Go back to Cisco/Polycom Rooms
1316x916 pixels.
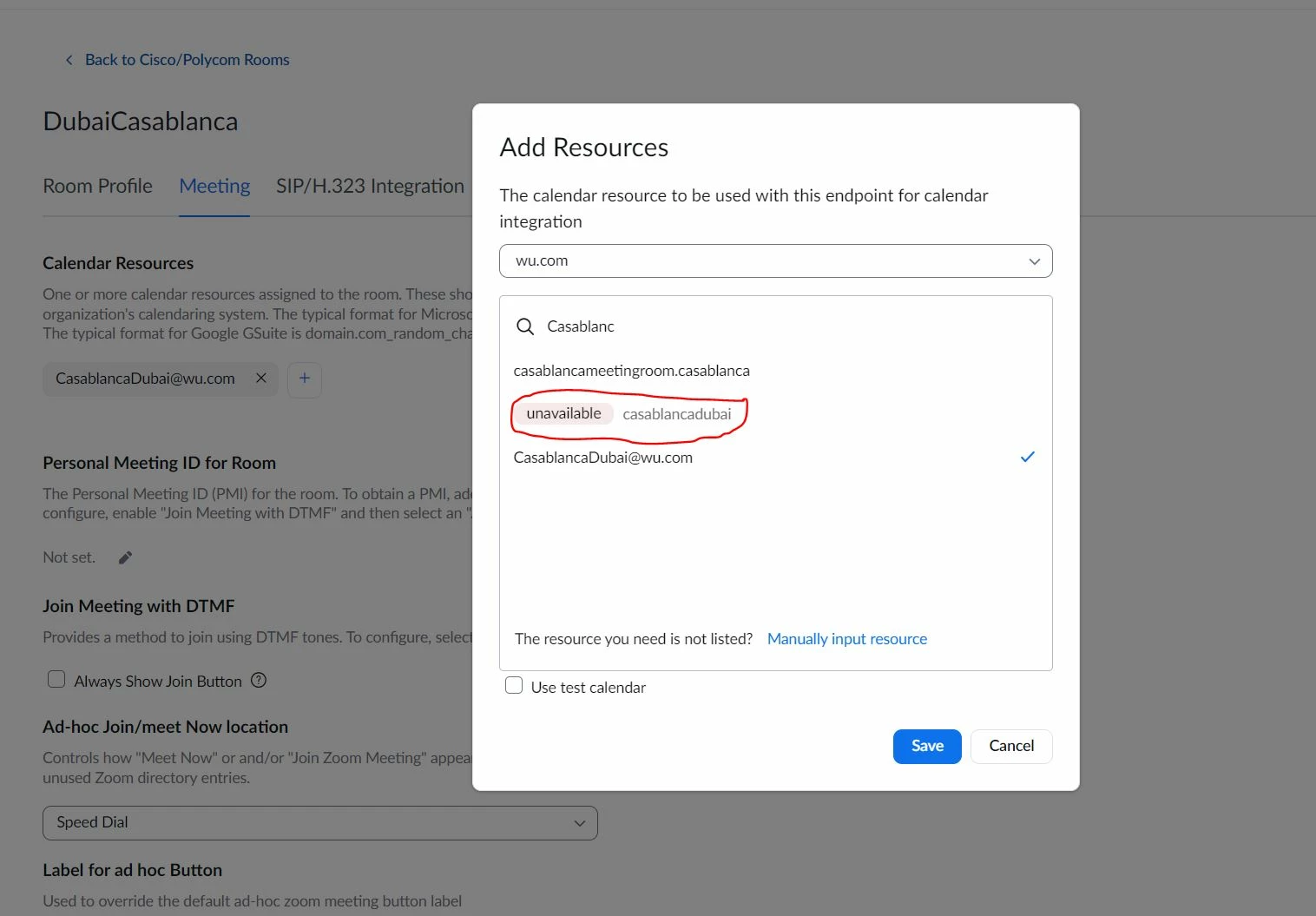click(187, 60)
